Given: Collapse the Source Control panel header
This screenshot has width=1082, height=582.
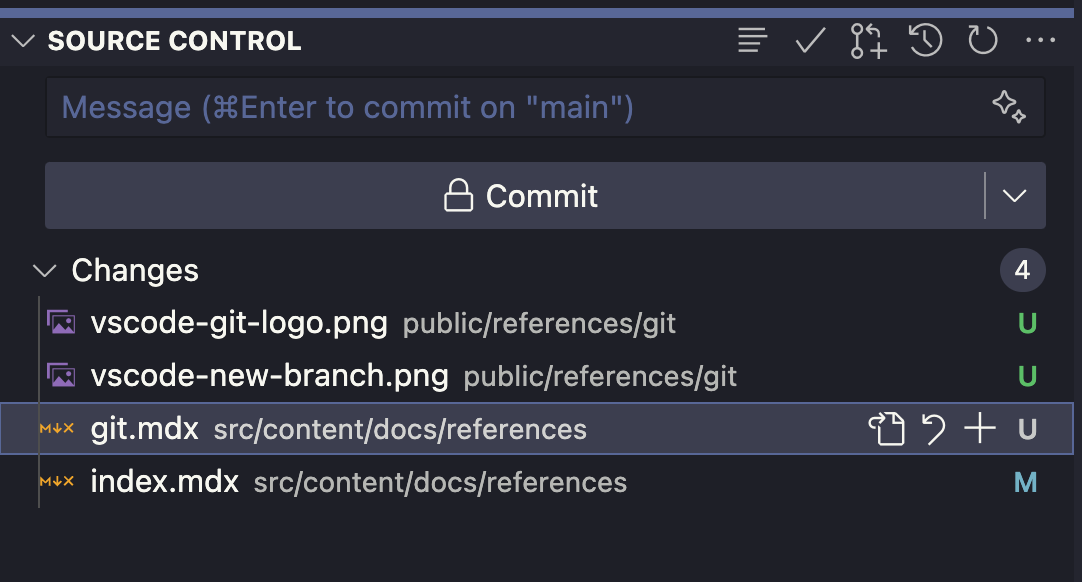Looking at the screenshot, I should (x=22, y=41).
